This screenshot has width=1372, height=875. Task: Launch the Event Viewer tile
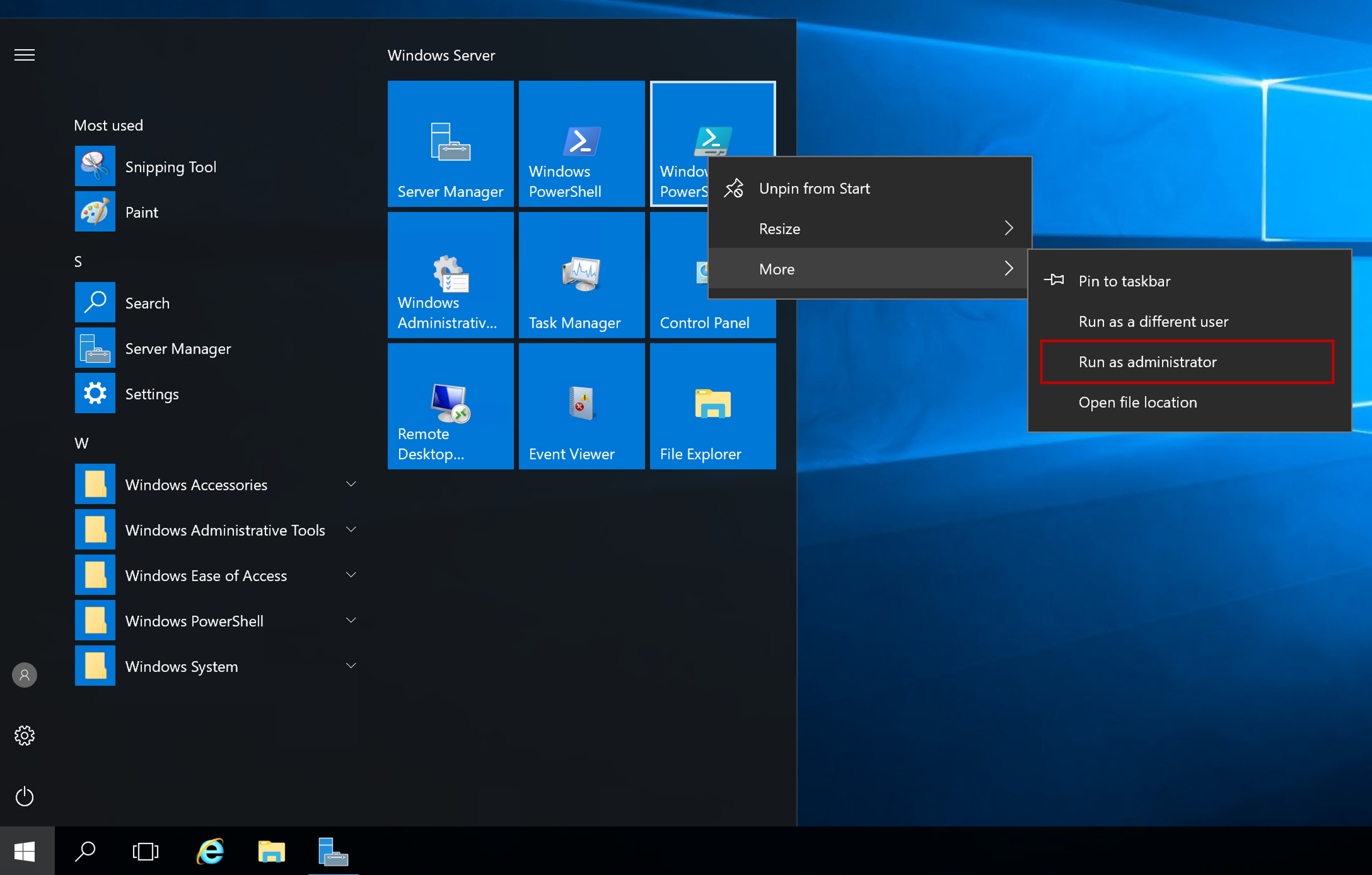tap(581, 406)
